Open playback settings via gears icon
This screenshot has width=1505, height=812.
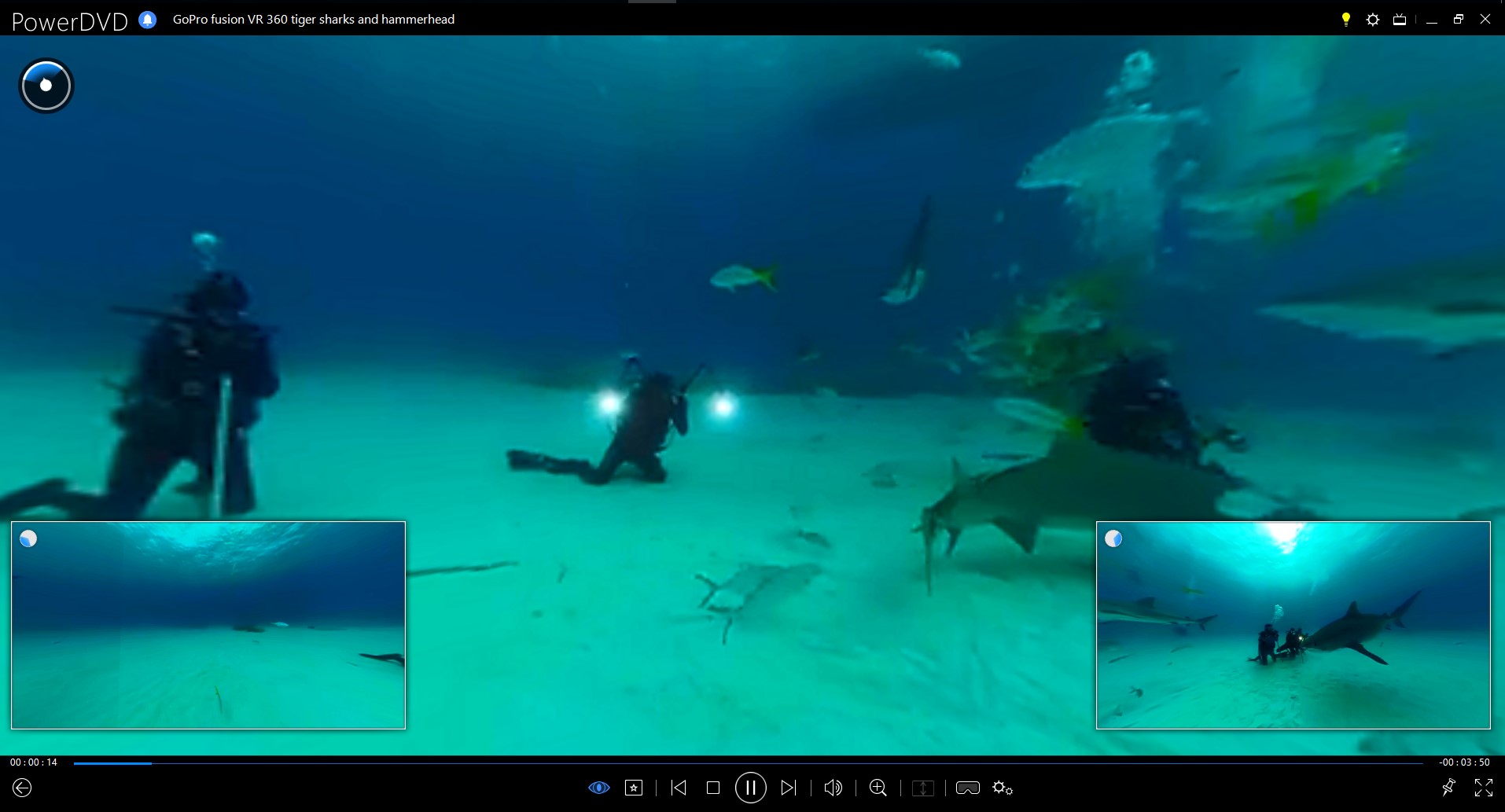tap(1003, 787)
